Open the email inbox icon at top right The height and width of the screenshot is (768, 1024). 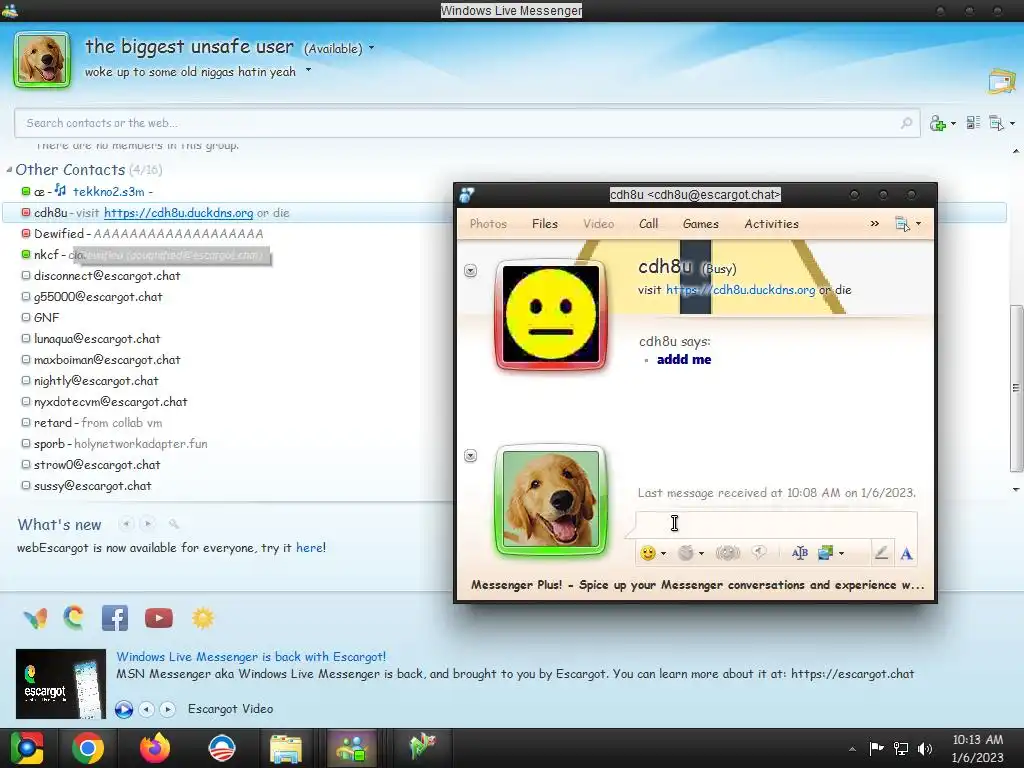pos(1001,82)
